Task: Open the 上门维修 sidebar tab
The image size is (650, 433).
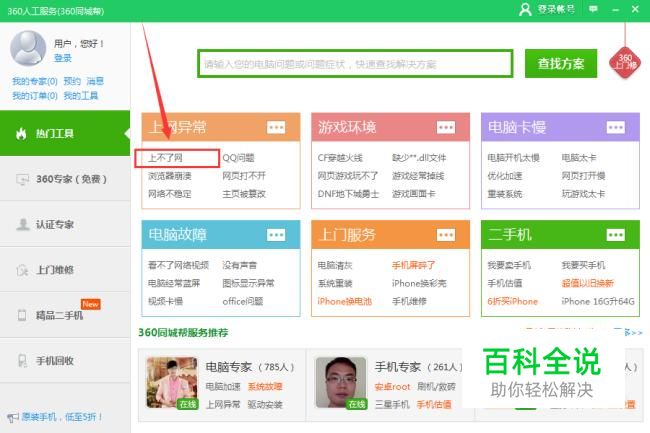Action: [x=65, y=270]
